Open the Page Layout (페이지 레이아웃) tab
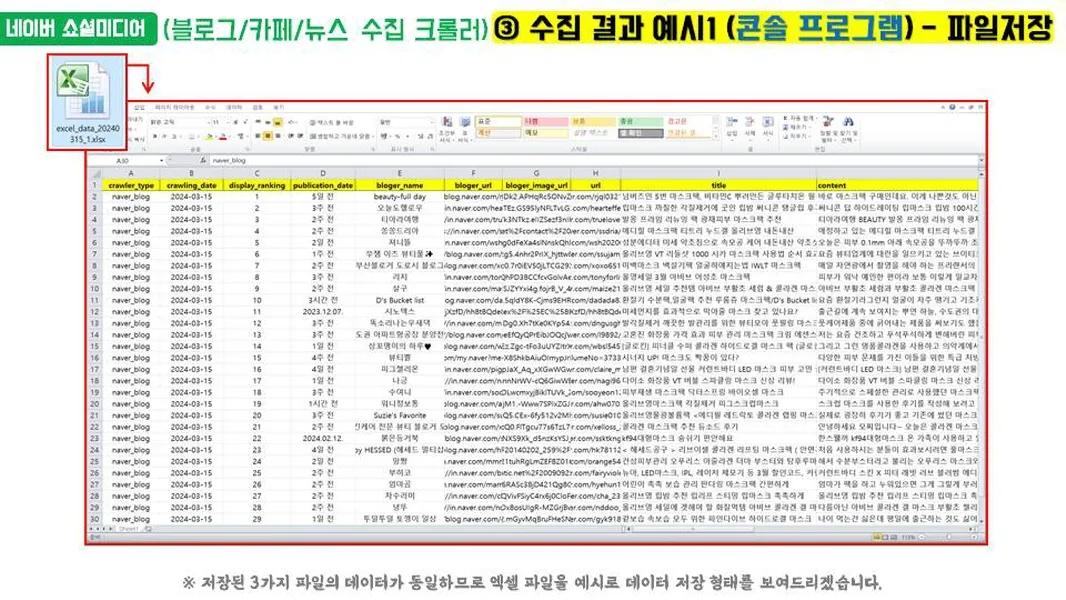This screenshot has width=1066, height=600. (174, 107)
